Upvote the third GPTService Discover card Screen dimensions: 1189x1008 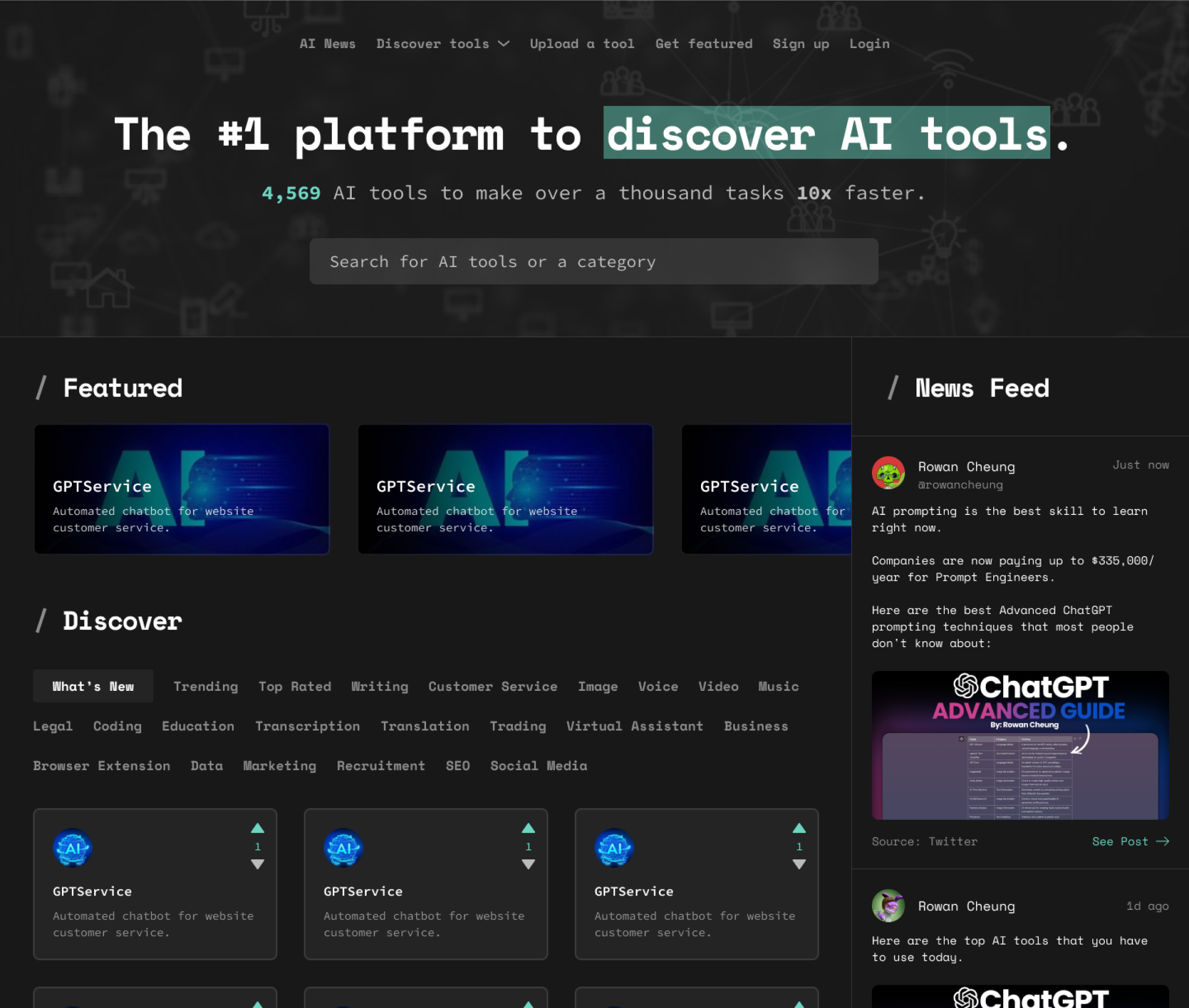click(x=799, y=828)
